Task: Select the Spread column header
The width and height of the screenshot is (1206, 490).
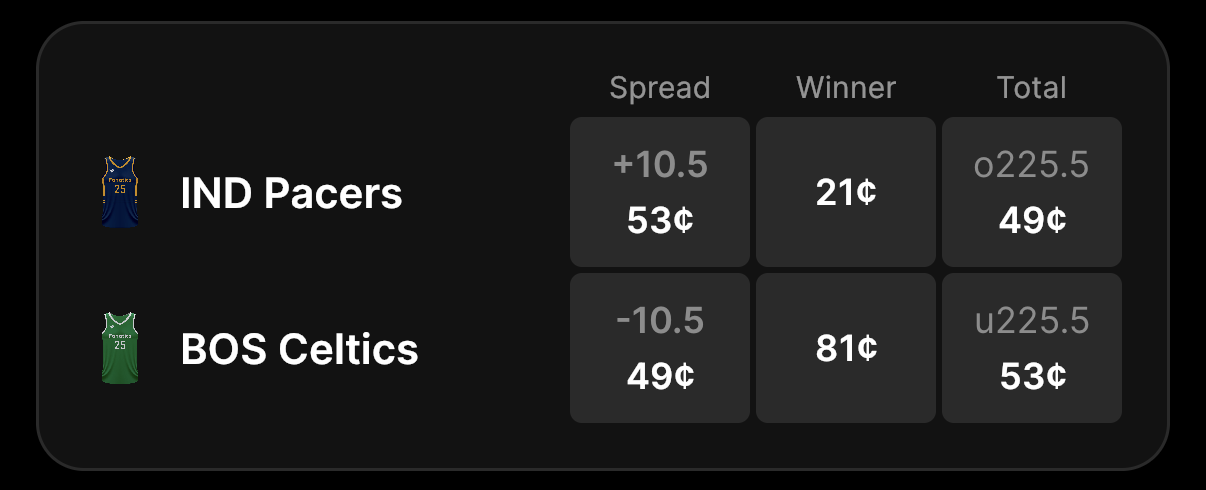Action: coord(659,88)
